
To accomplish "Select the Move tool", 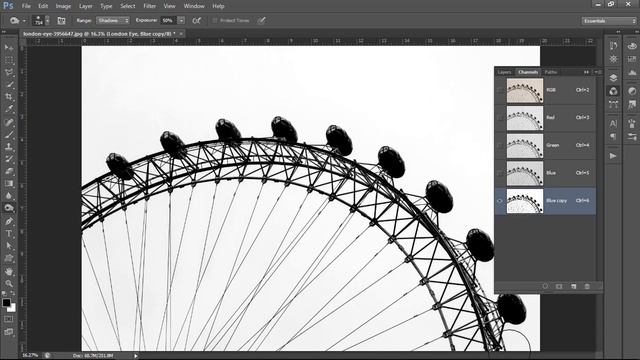I will coord(9,48).
